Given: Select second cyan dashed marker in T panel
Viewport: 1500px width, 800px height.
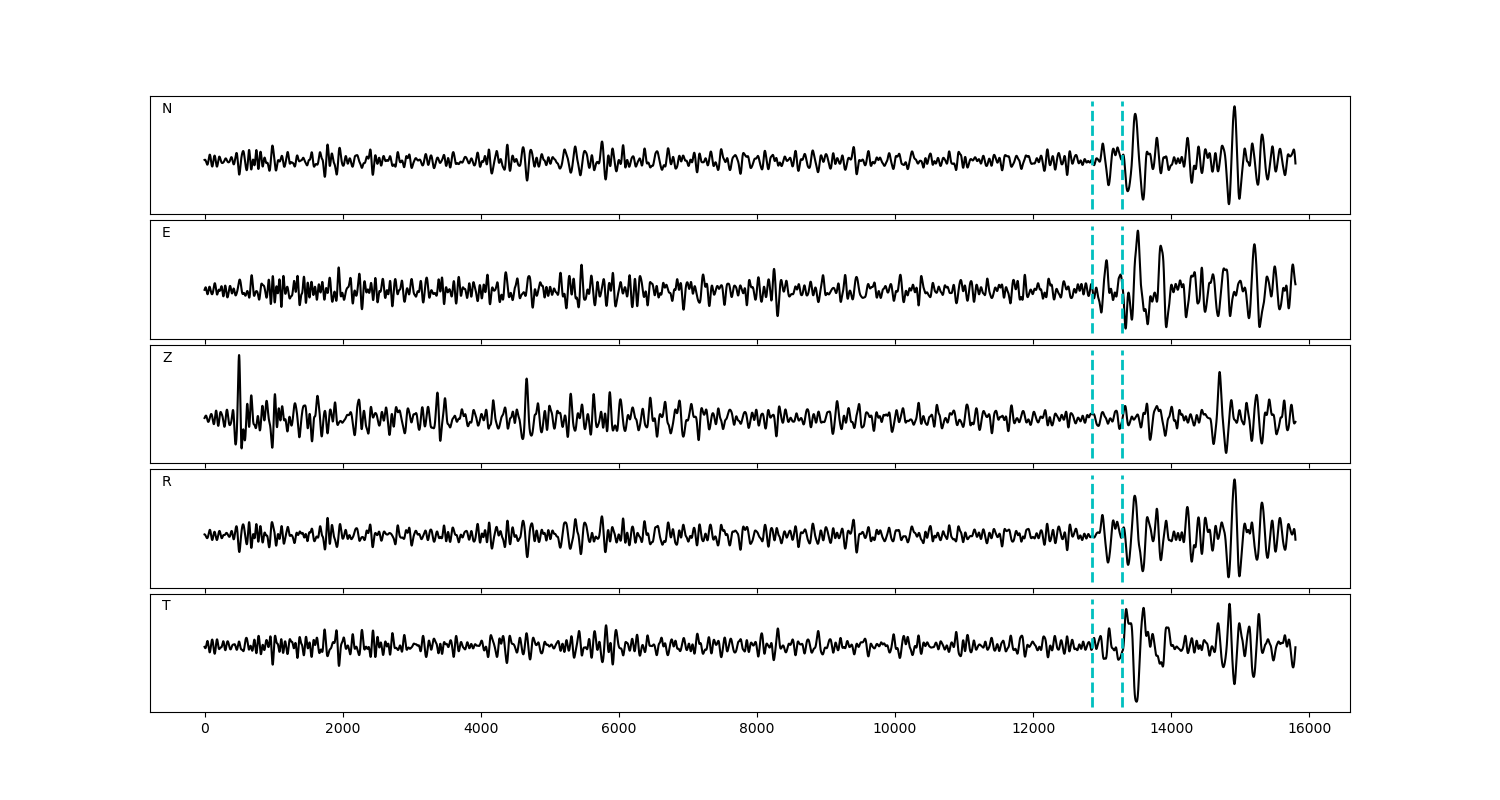Looking at the screenshot, I should pyautogui.click(x=1122, y=680).
